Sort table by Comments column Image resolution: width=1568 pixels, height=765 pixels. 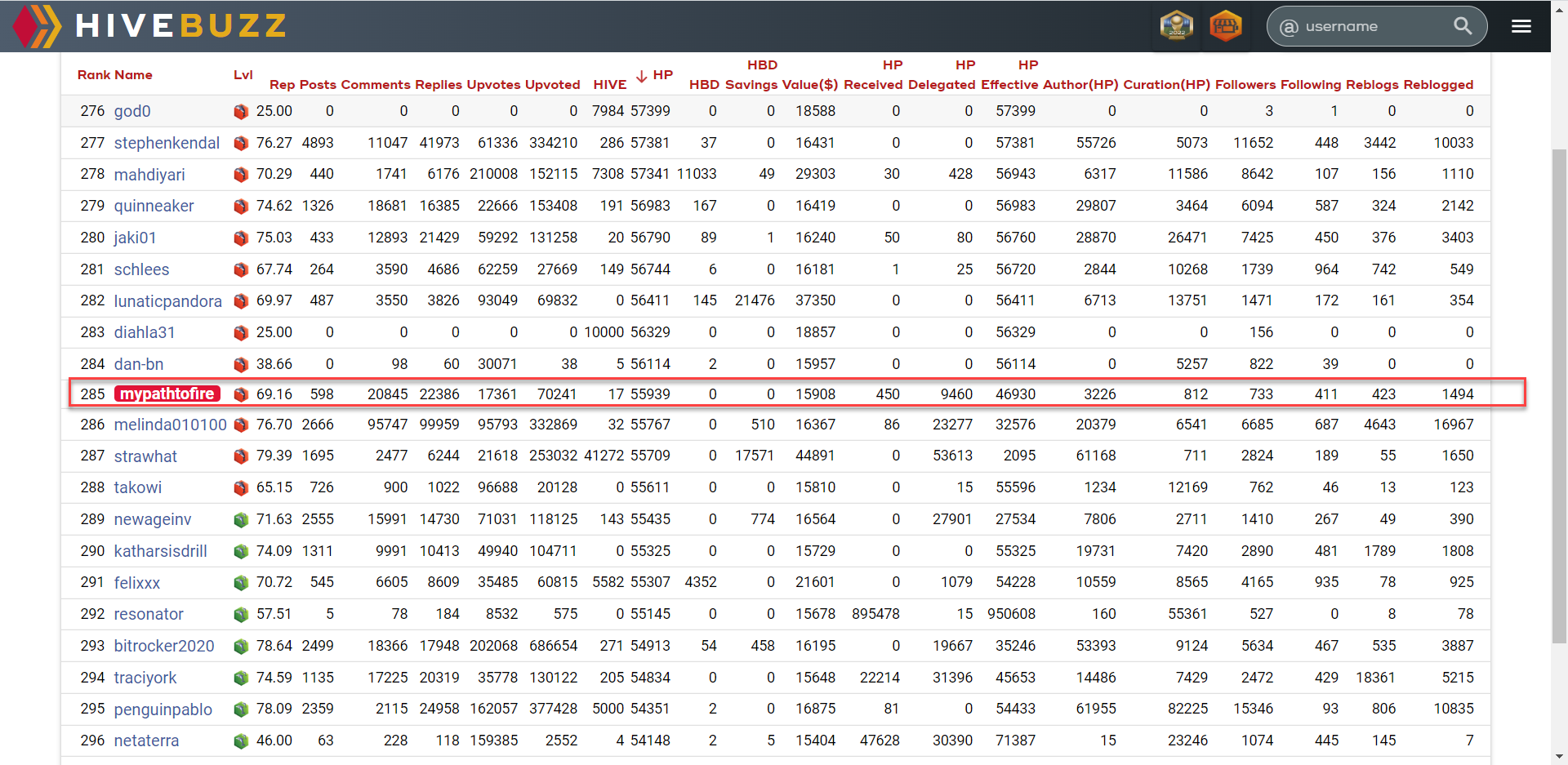coord(376,85)
